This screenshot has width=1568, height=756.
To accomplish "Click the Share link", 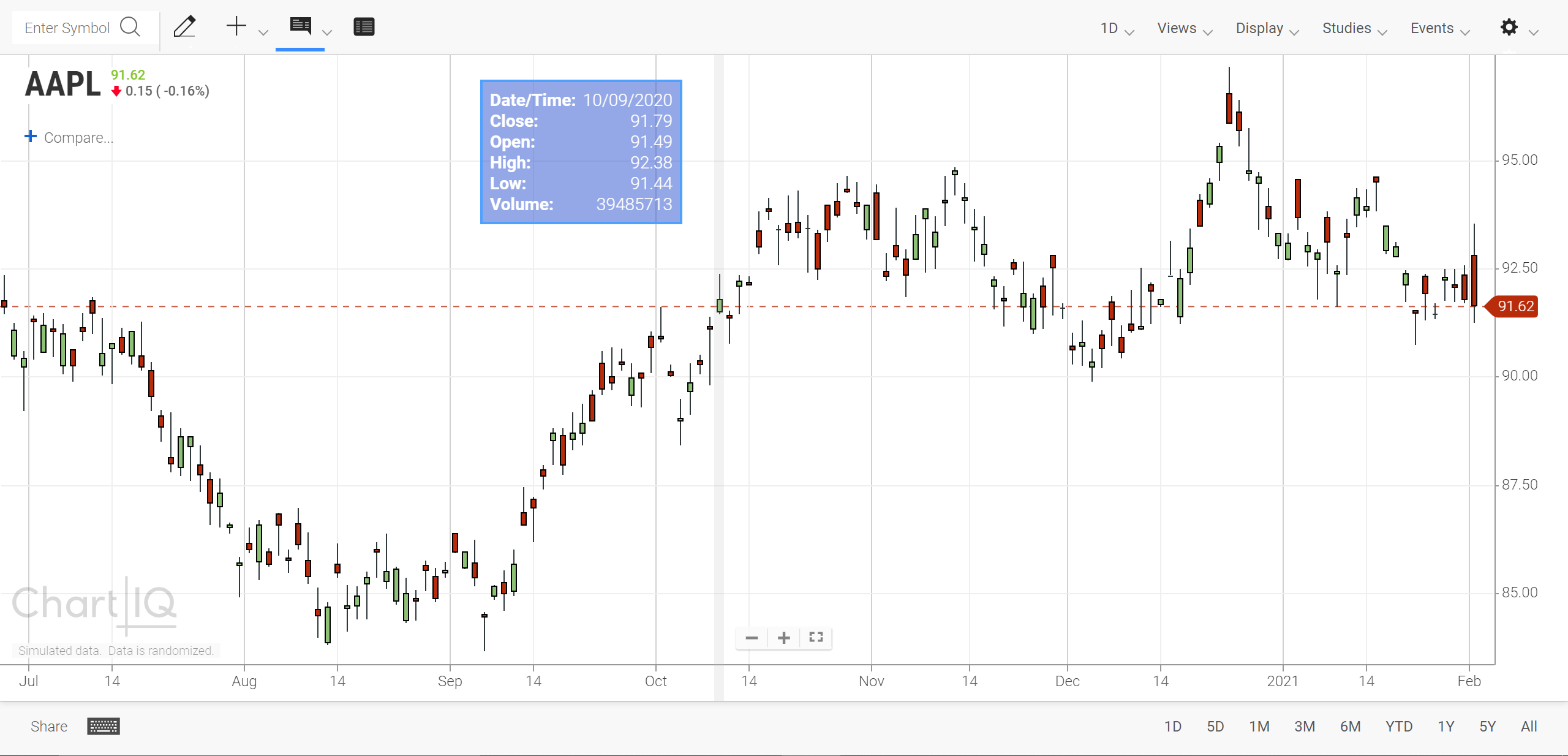I will tap(49, 727).
